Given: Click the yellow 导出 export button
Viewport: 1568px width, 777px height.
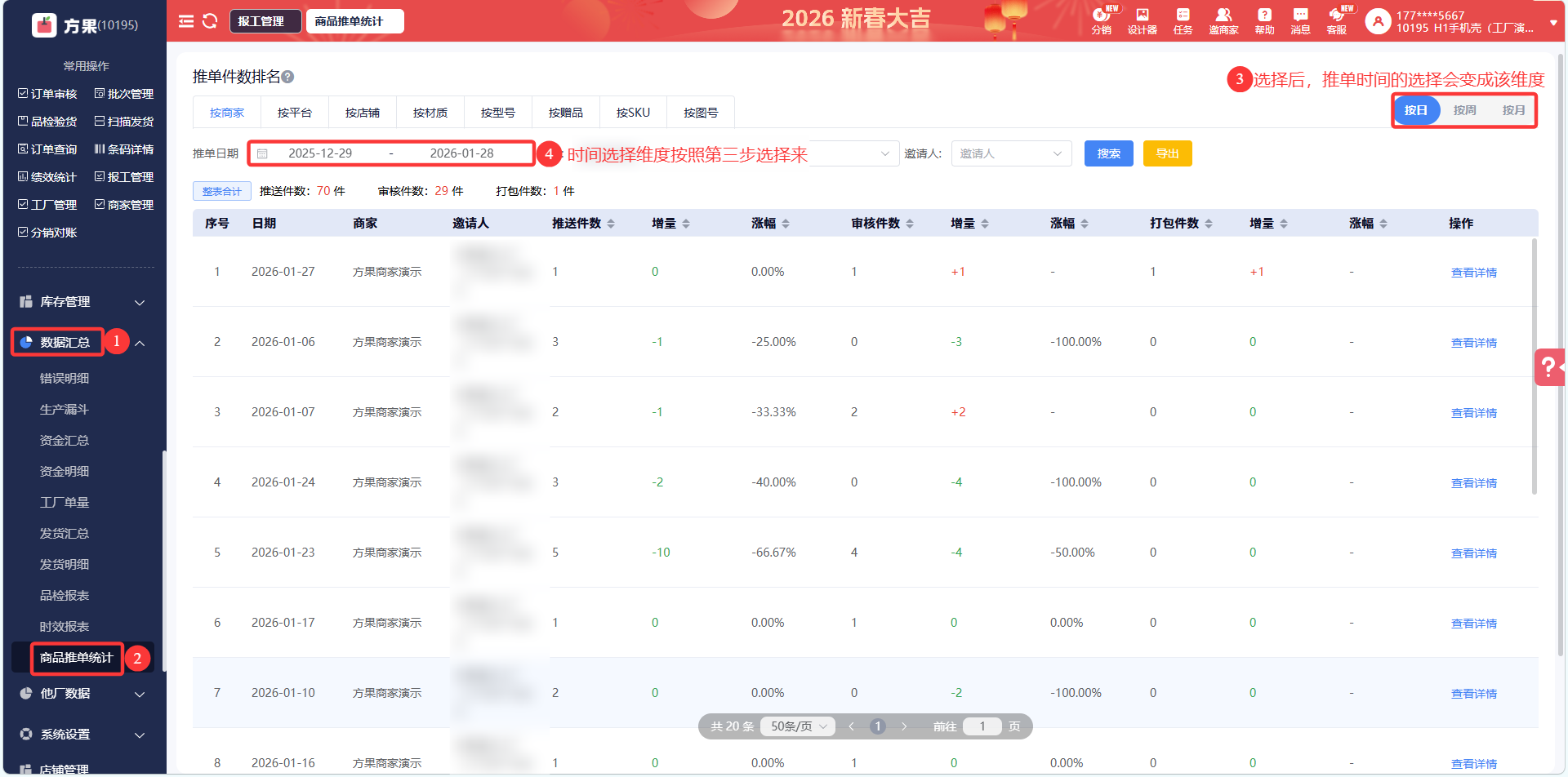Looking at the screenshot, I should 1167,153.
